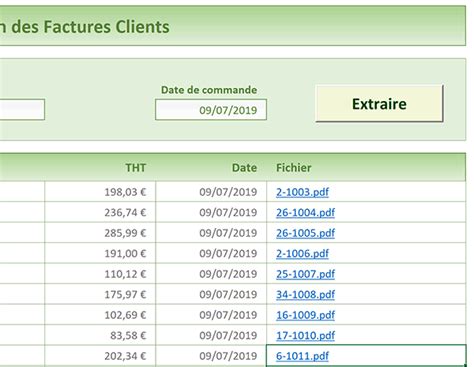Open the 17-1010.pdf file link
474x367 pixels.
pos(305,336)
